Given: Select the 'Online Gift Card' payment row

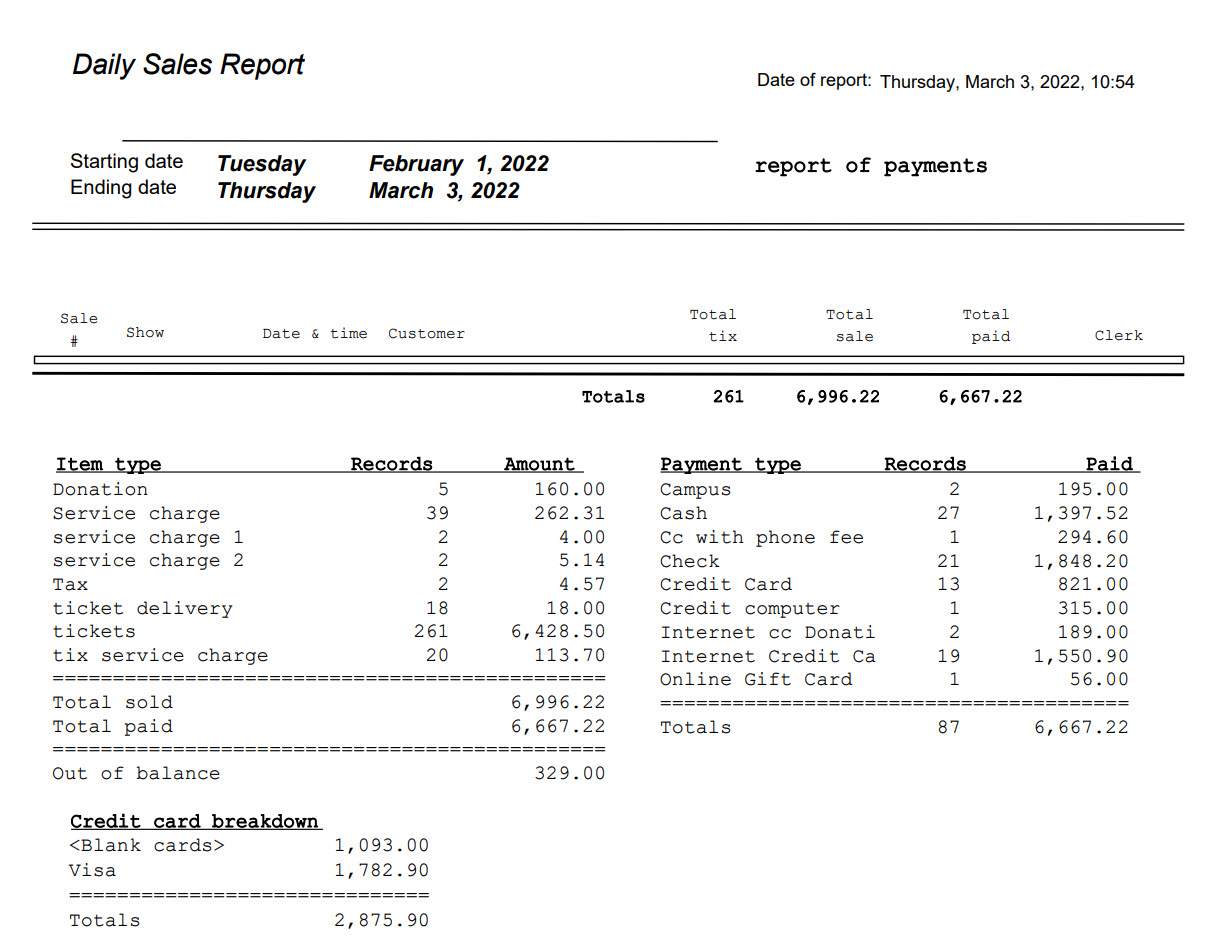Looking at the screenshot, I should [755, 680].
